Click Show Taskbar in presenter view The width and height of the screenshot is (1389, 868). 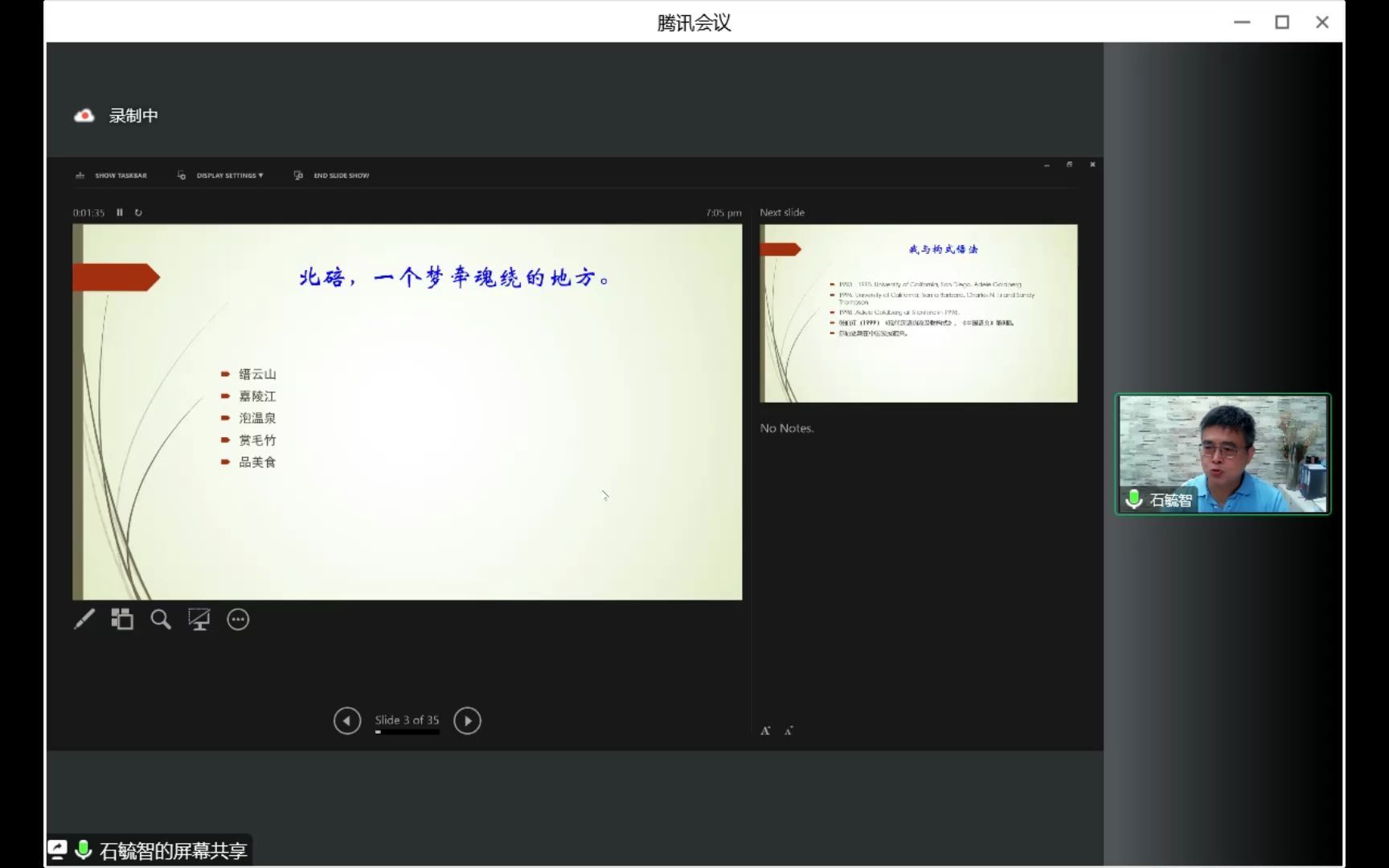point(112,175)
